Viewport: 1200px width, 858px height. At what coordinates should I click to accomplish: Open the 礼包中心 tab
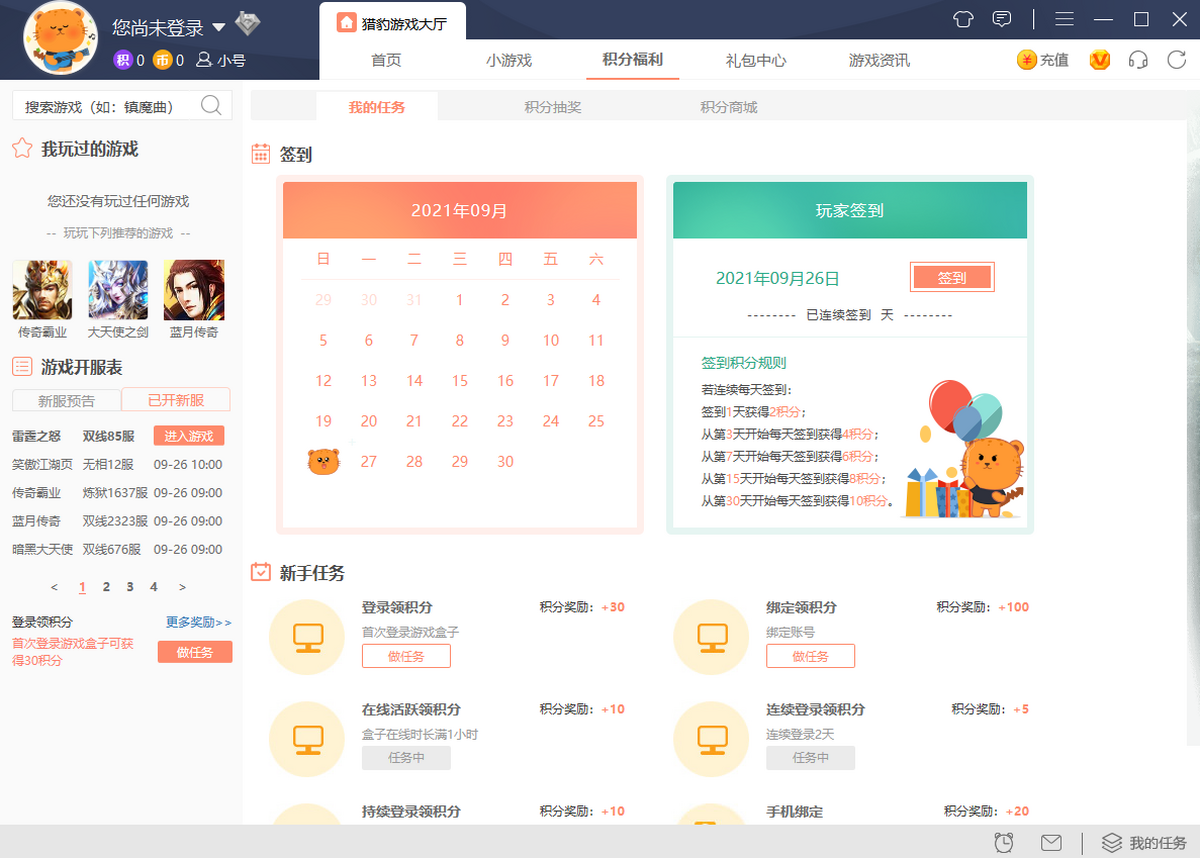coord(756,60)
